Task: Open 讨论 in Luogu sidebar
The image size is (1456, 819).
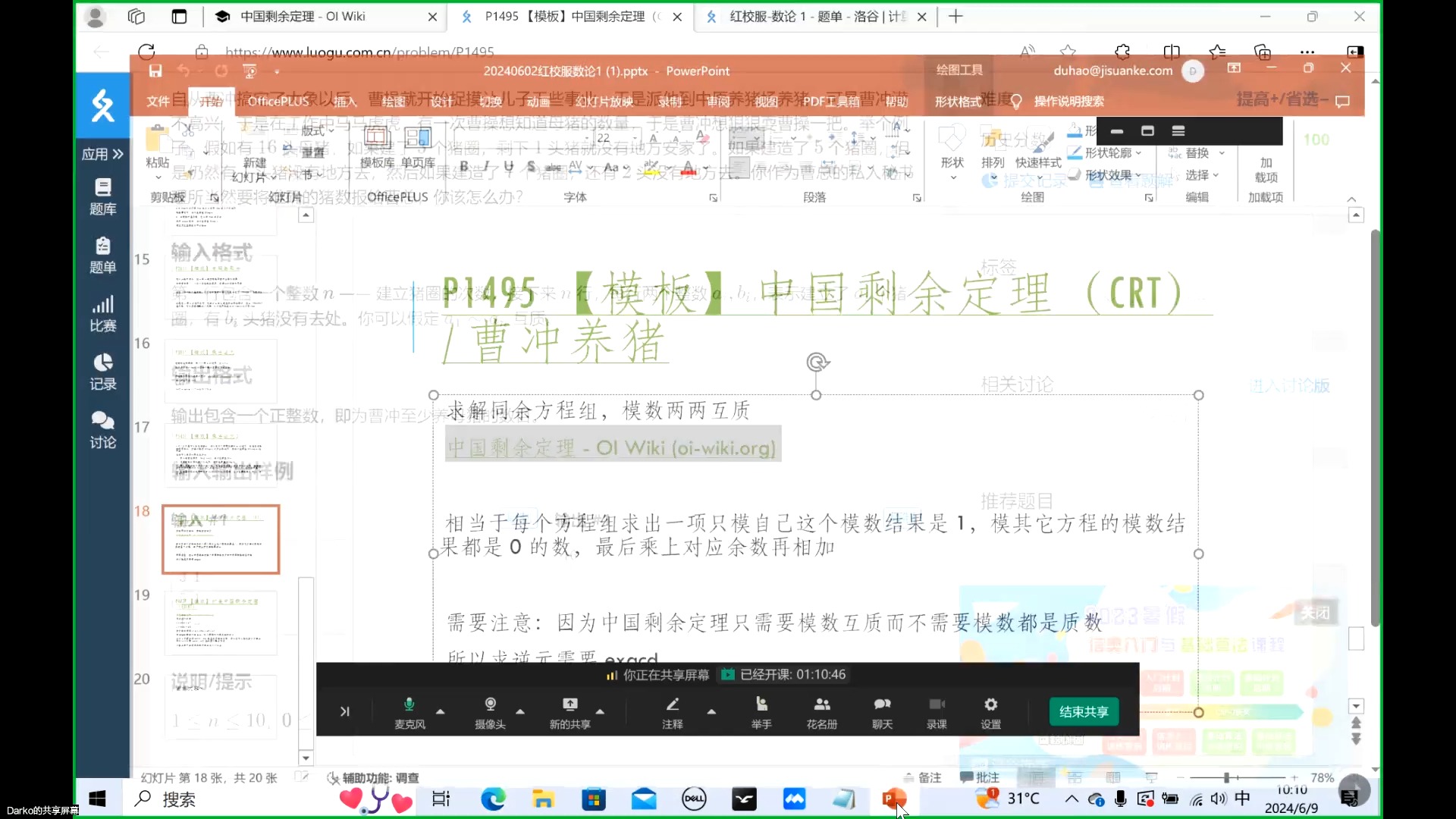Action: (x=103, y=431)
